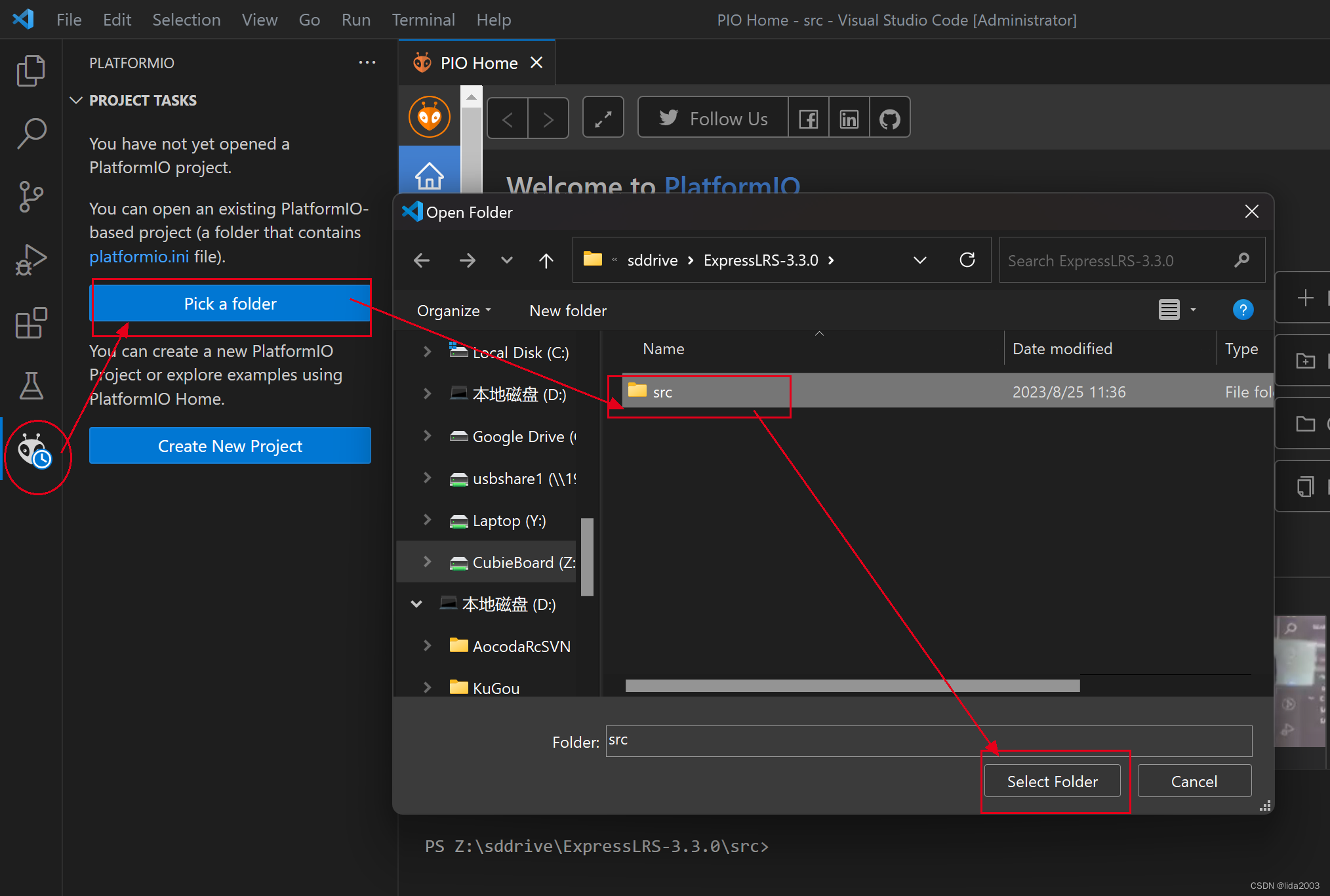Open the 'File' menu item
This screenshot has width=1330, height=896.
point(69,19)
